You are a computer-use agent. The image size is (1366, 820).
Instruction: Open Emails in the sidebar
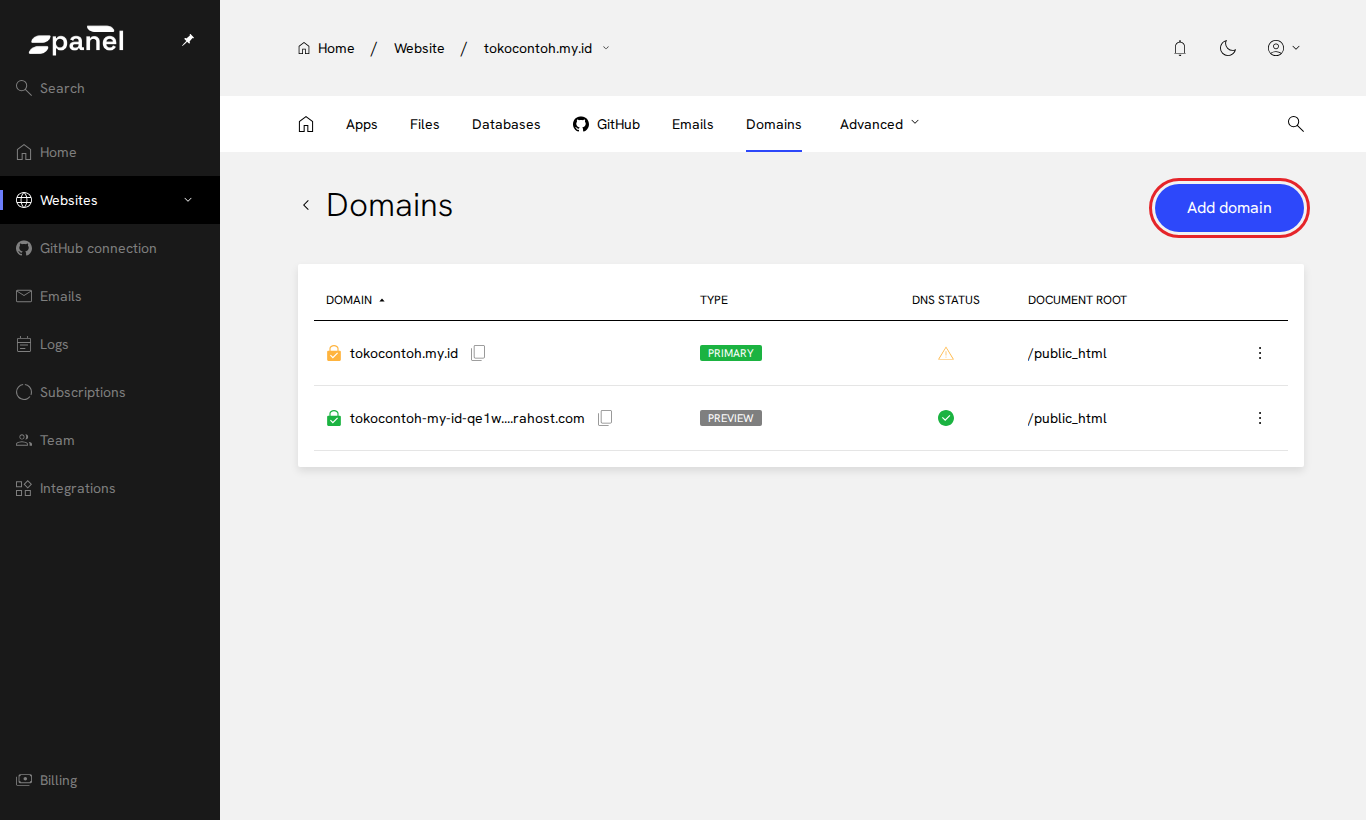coord(110,296)
